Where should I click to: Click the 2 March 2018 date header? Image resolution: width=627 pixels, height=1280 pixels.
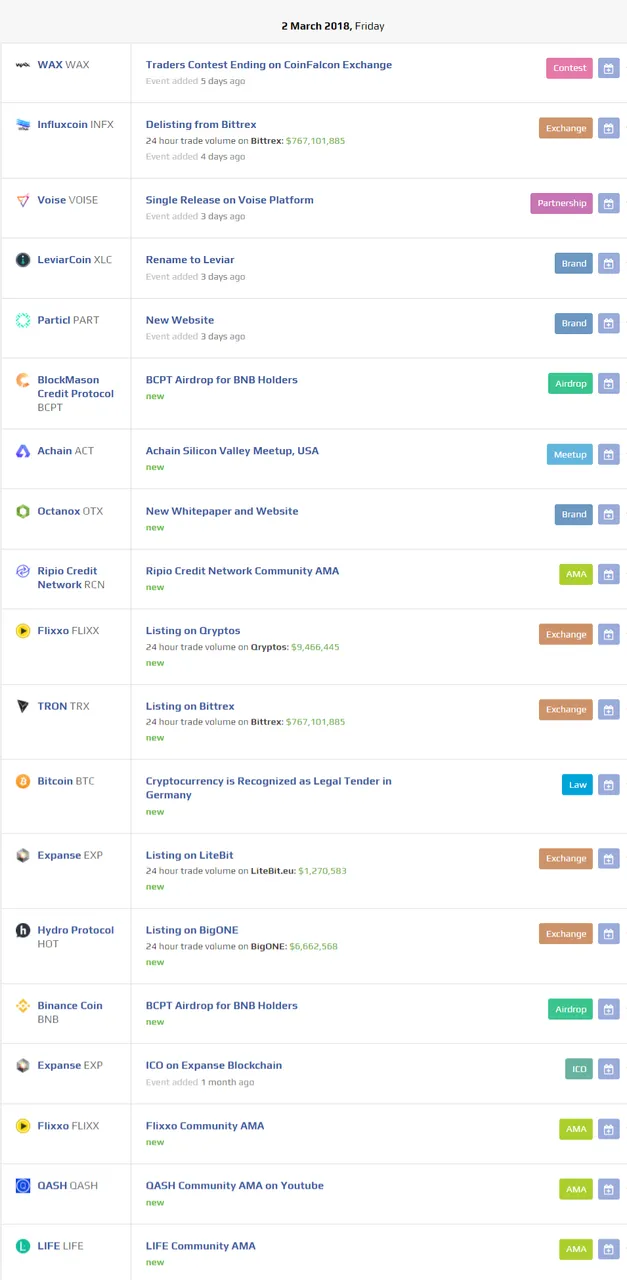tap(333, 26)
